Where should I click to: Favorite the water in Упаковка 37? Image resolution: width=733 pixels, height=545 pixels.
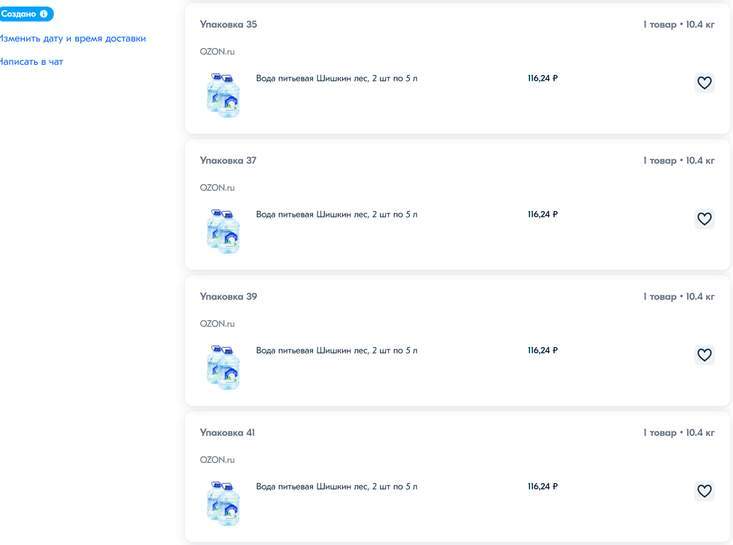[x=704, y=219]
